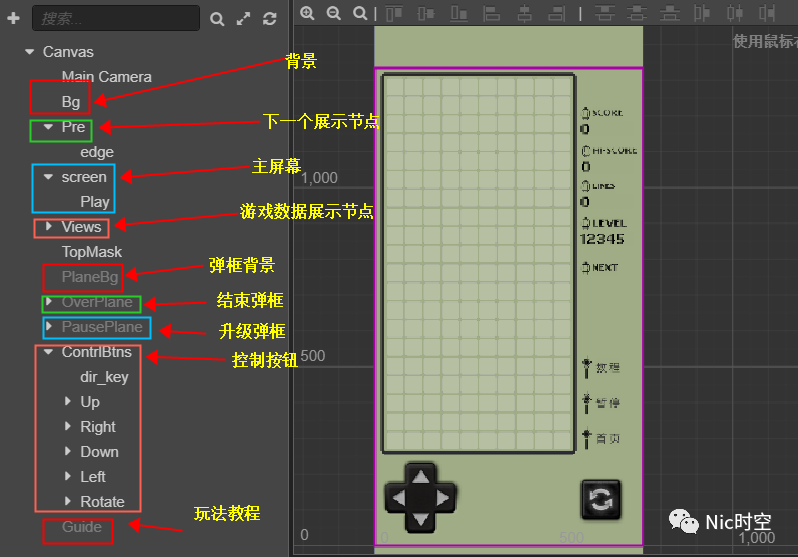Screen dimensions: 798x557
Task: Select the rotate button sprite in scene
Action: pos(601,499)
